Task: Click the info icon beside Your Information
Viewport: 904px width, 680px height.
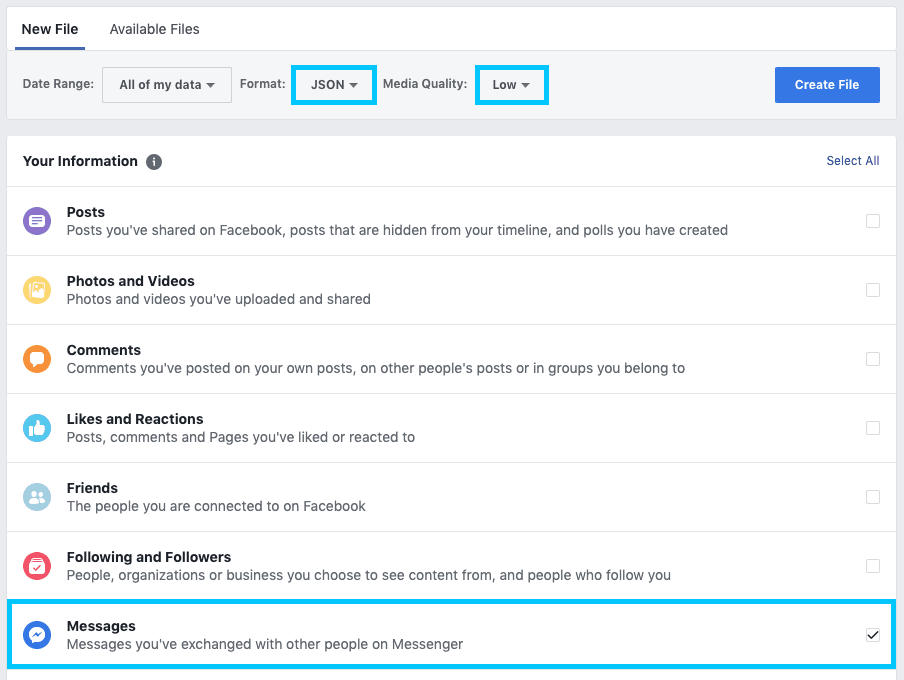Action: coord(154,161)
